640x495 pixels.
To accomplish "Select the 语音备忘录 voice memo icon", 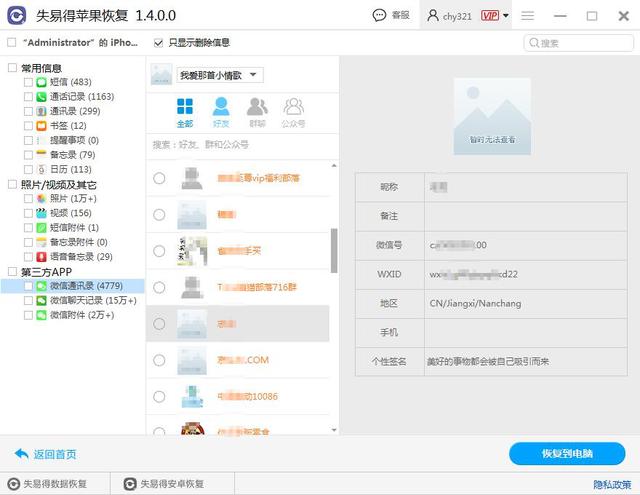I will tap(41, 257).
